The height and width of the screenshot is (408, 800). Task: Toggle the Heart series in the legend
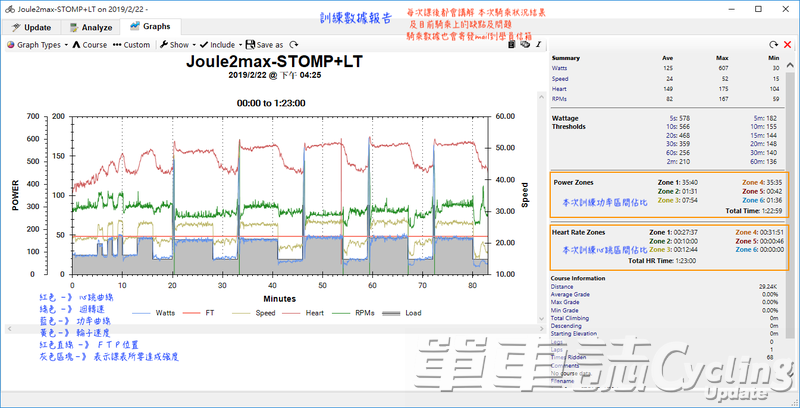click(303, 313)
